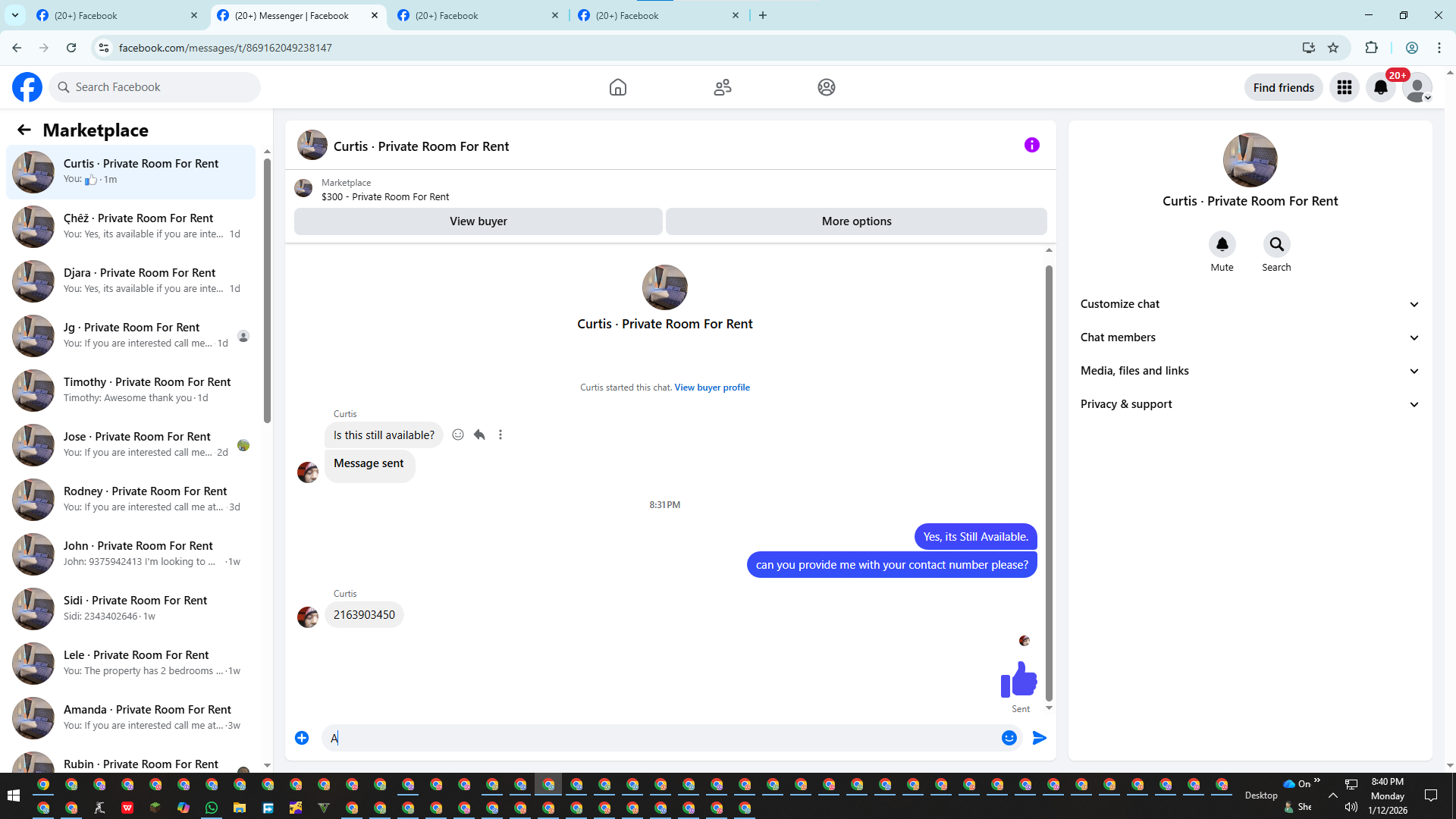
Task: Click the View buyer button
Action: pyautogui.click(x=478, y=221)
